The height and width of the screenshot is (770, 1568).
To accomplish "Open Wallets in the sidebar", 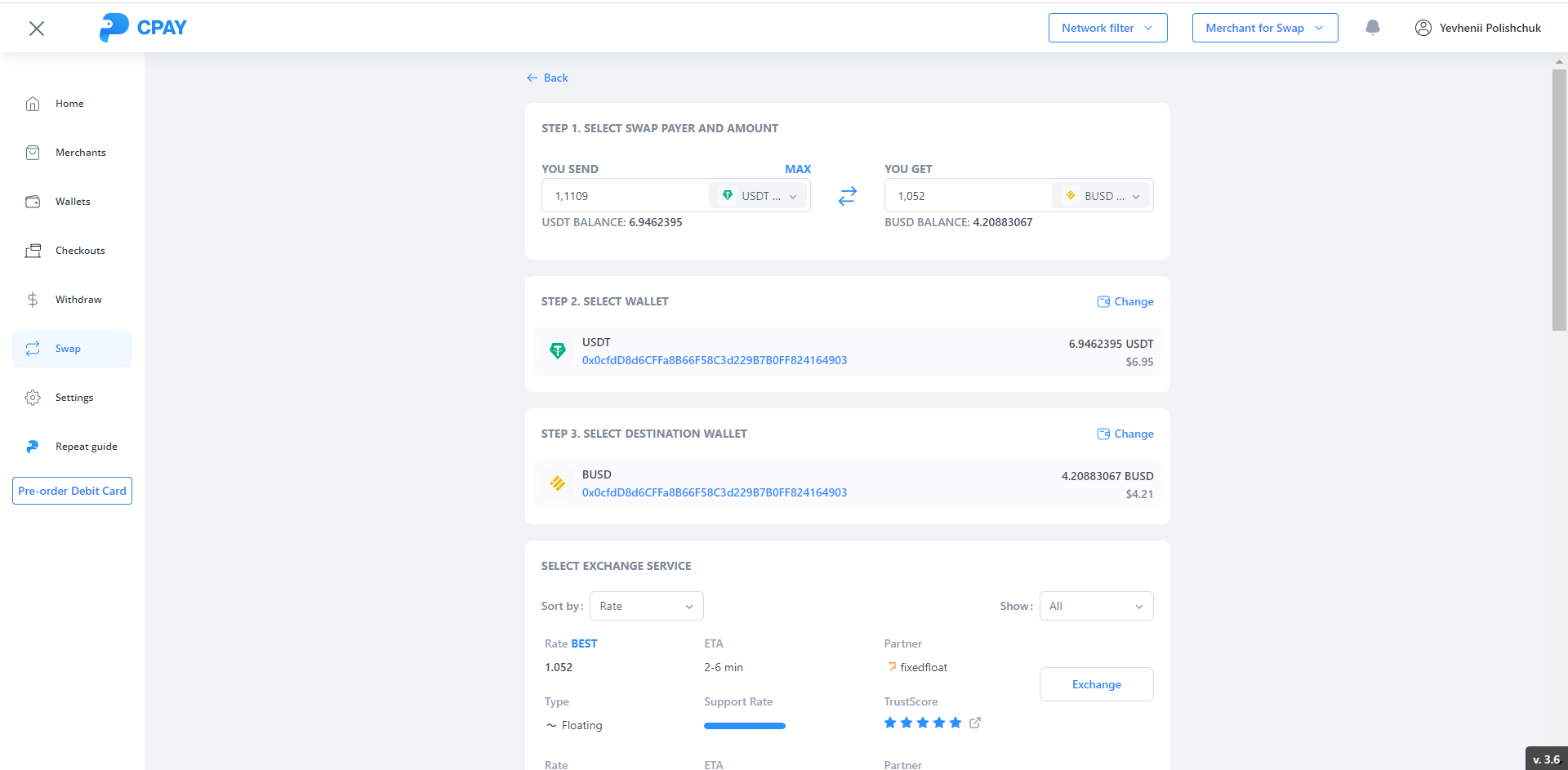I will 73,202.
